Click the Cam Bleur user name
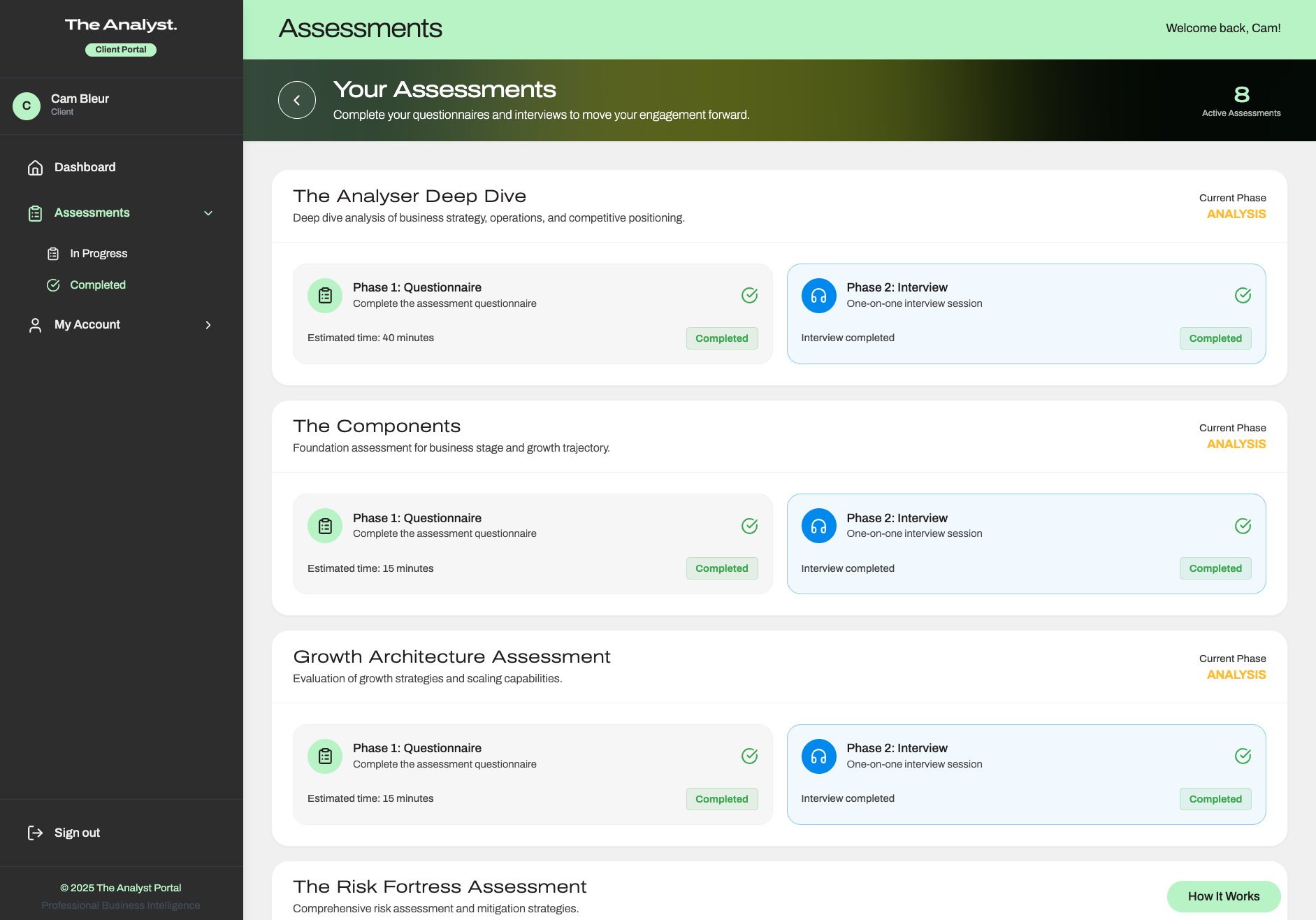This screenshot has height=920, width=1316. click(x=80, y=99)
